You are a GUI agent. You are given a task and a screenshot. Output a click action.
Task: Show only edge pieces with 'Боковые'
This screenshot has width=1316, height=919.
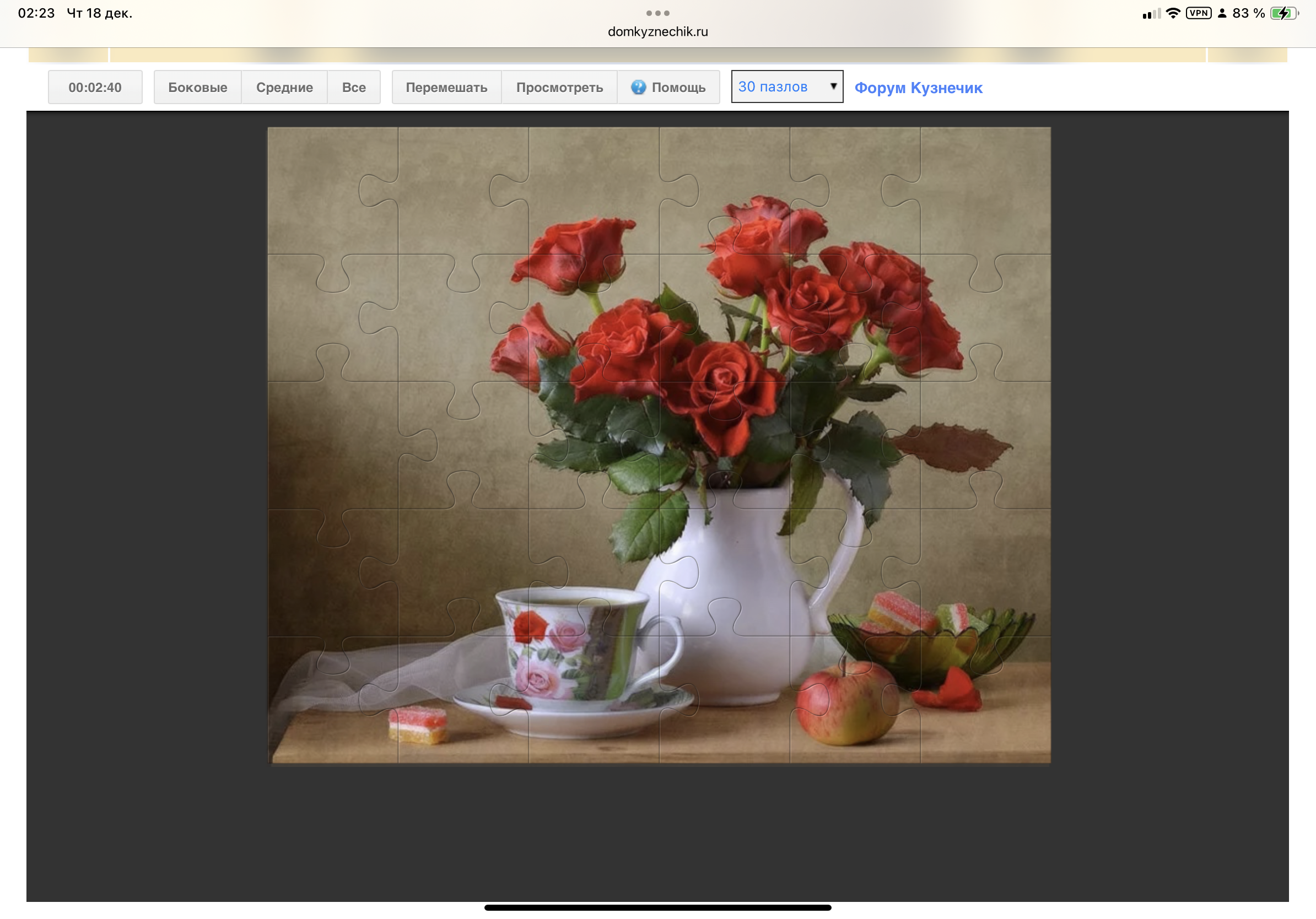pyautogui.click(x=197, y=88)
